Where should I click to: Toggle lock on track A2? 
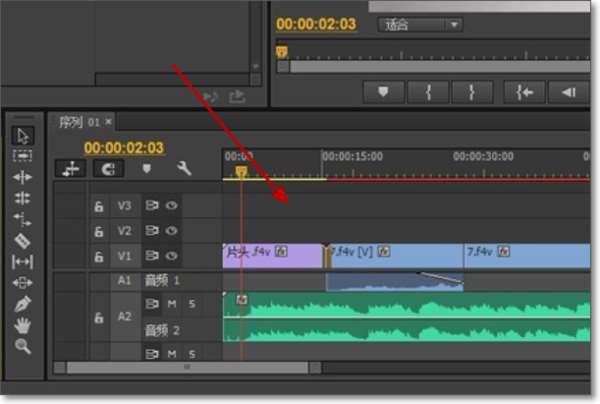[x=99, y=317]
